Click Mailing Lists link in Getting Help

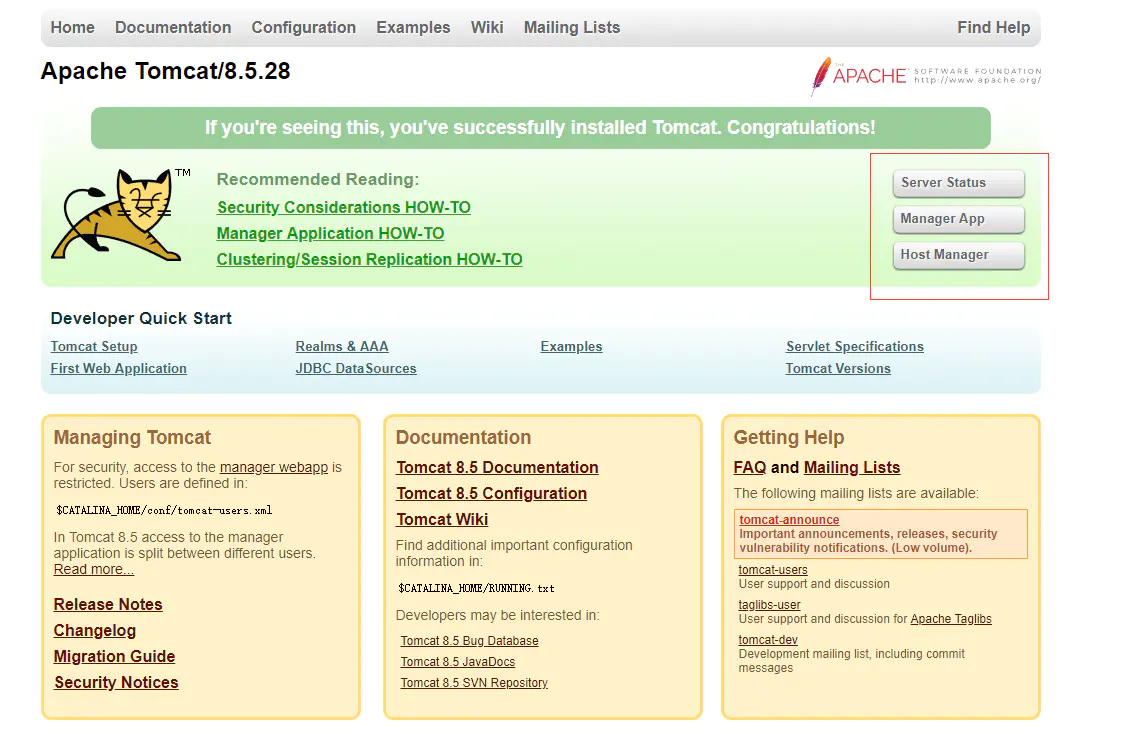point(852,468)
